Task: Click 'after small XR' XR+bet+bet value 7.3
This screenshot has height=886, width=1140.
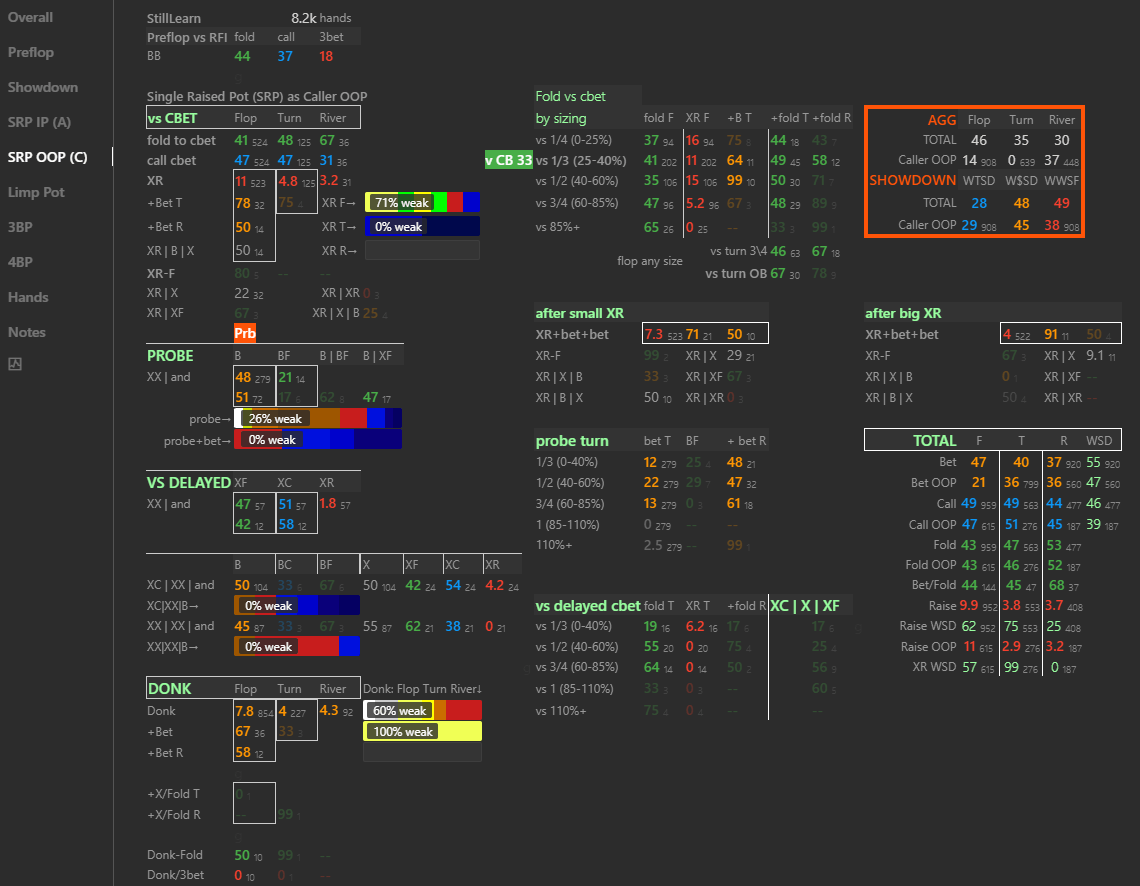Action: tap(654, 334)
